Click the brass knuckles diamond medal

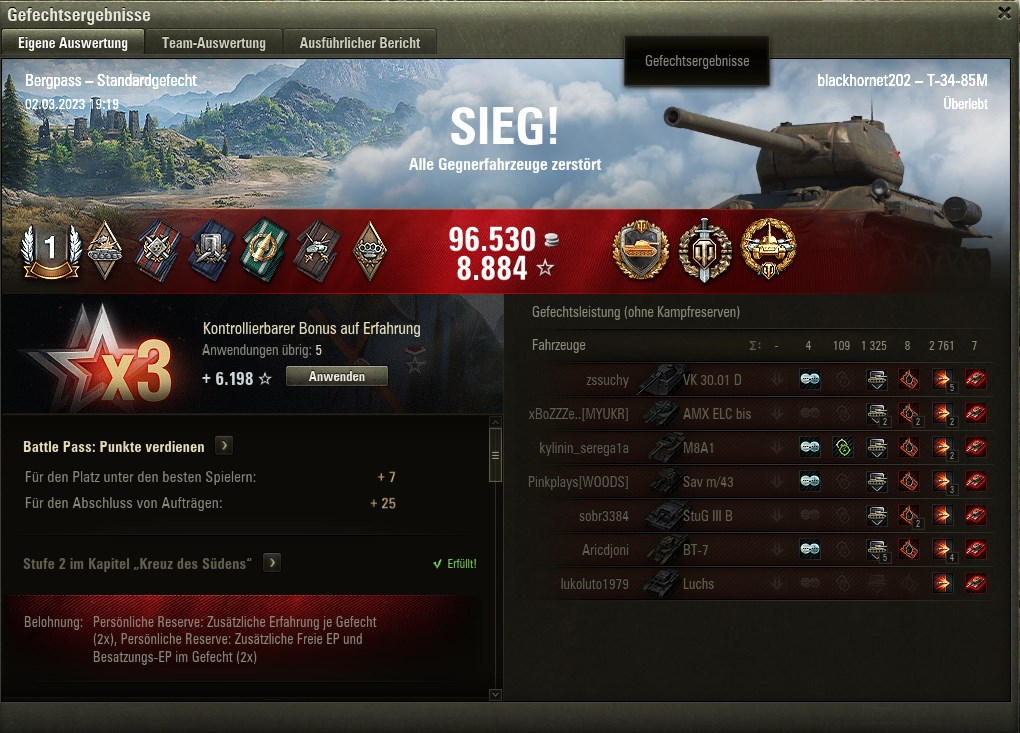tap(369, 250)
